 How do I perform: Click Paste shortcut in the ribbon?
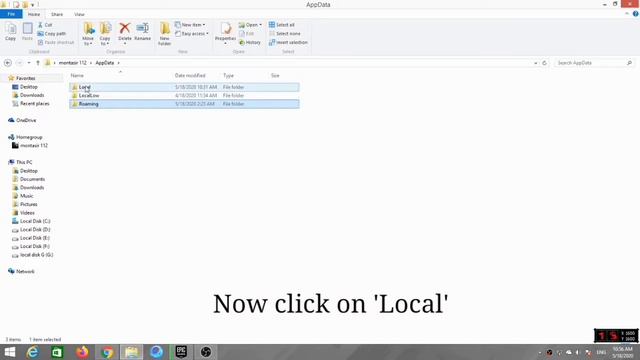click(56, 42)
